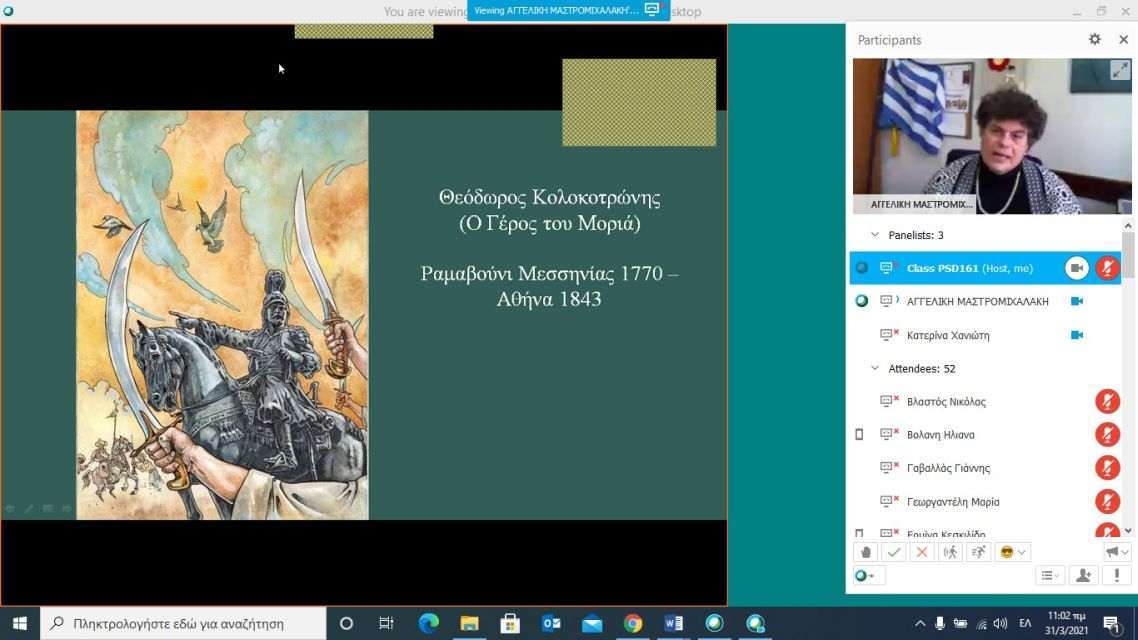
Task: Click the add participant icon
Action: [x=1083, y=575]
